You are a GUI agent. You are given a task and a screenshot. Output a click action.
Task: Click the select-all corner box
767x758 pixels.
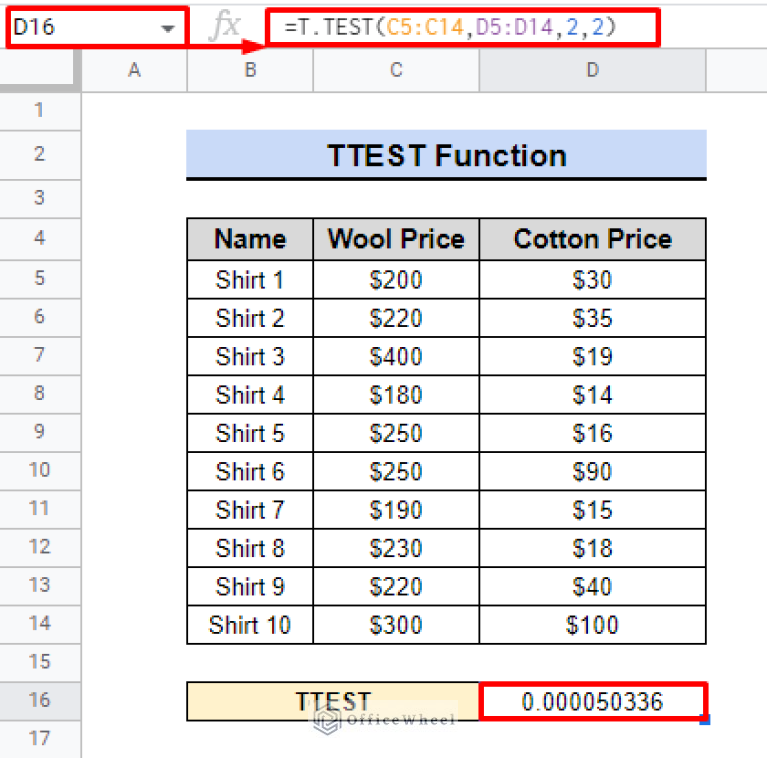tap(40, 70)
